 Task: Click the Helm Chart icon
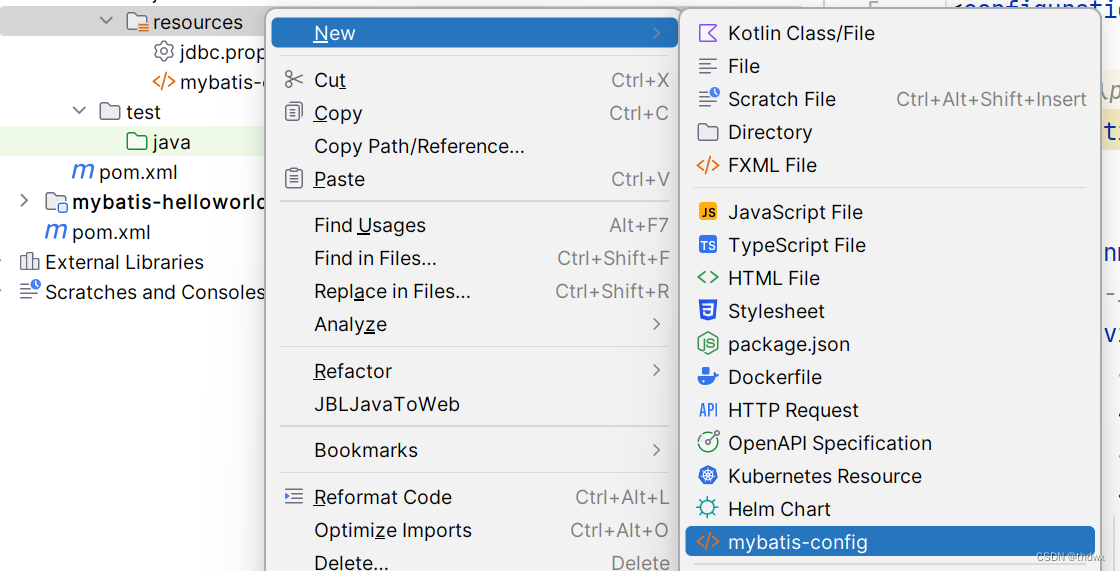pyautogui.click(x=708, y=509)
